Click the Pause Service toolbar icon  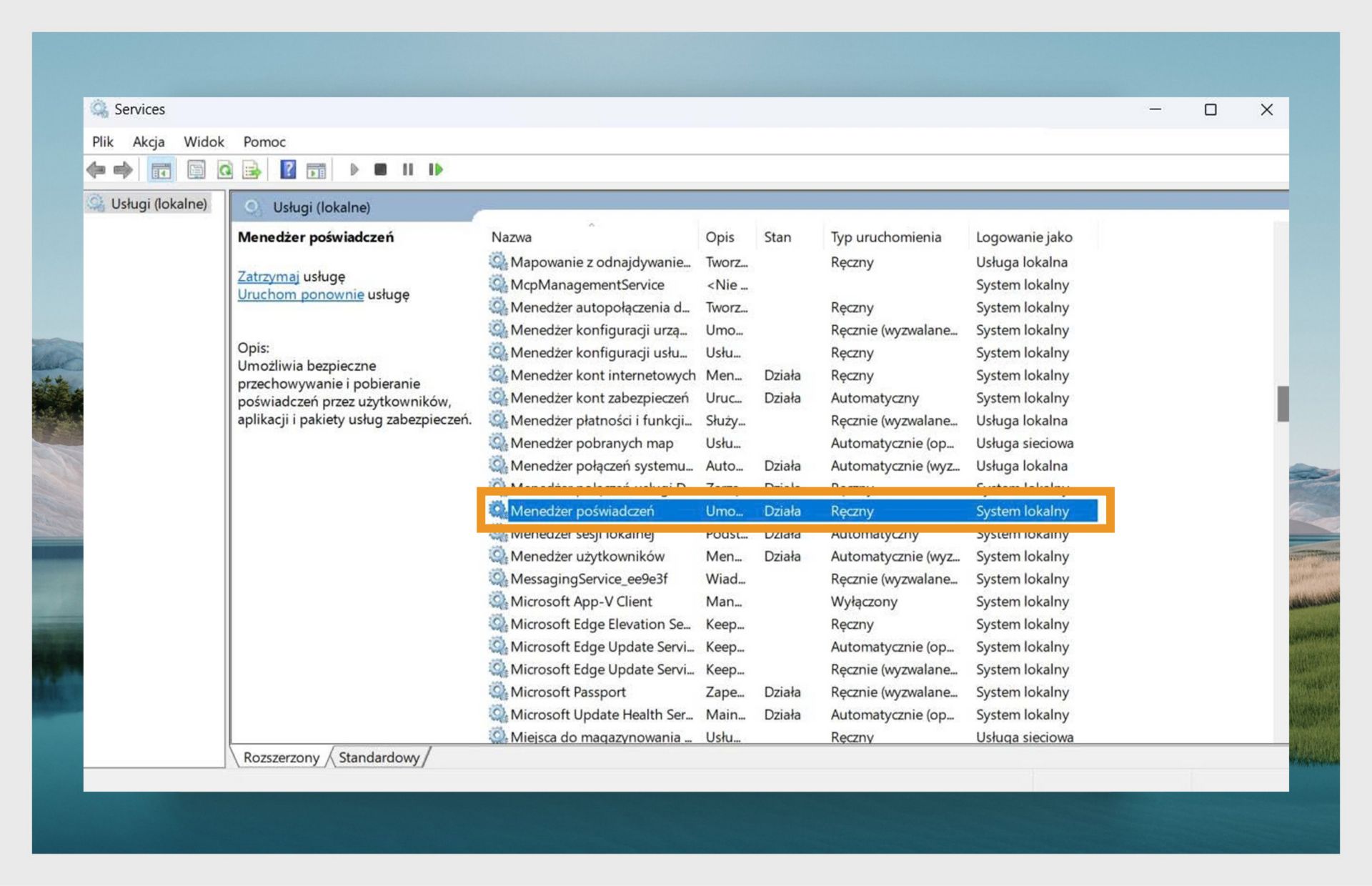pos(407,169)
